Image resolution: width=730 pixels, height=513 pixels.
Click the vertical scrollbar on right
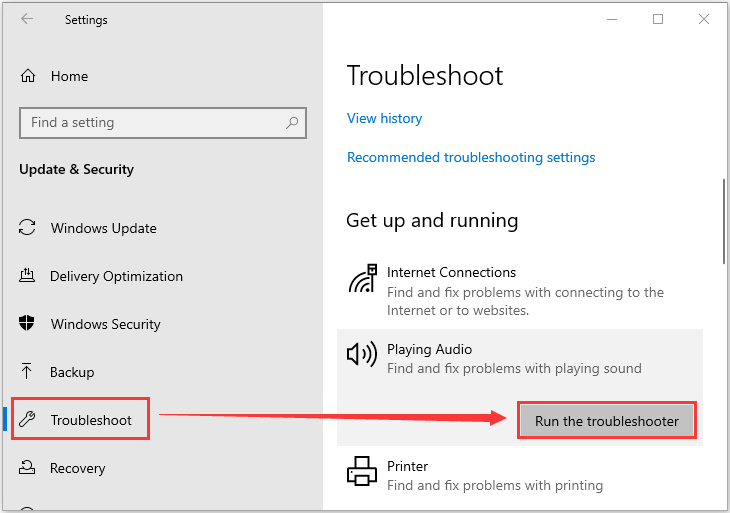(724, 222)
